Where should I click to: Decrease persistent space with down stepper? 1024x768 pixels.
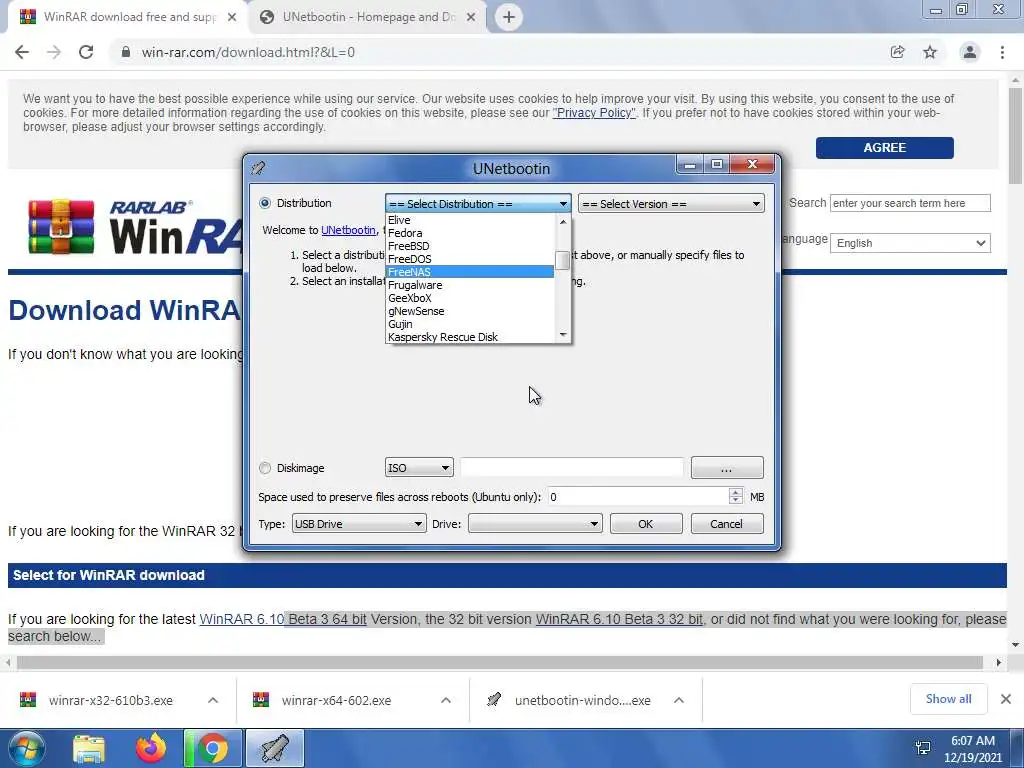point(736,502)
